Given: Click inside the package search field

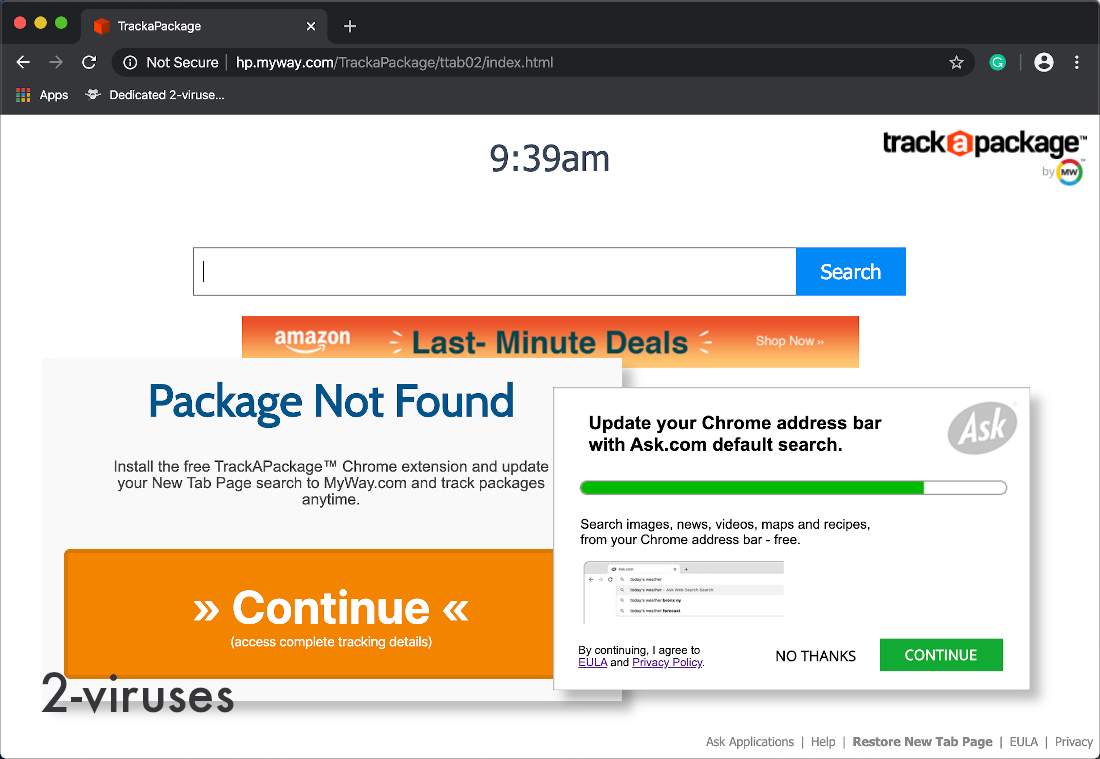Looking at the screenshot, I should tap(450, 271).
